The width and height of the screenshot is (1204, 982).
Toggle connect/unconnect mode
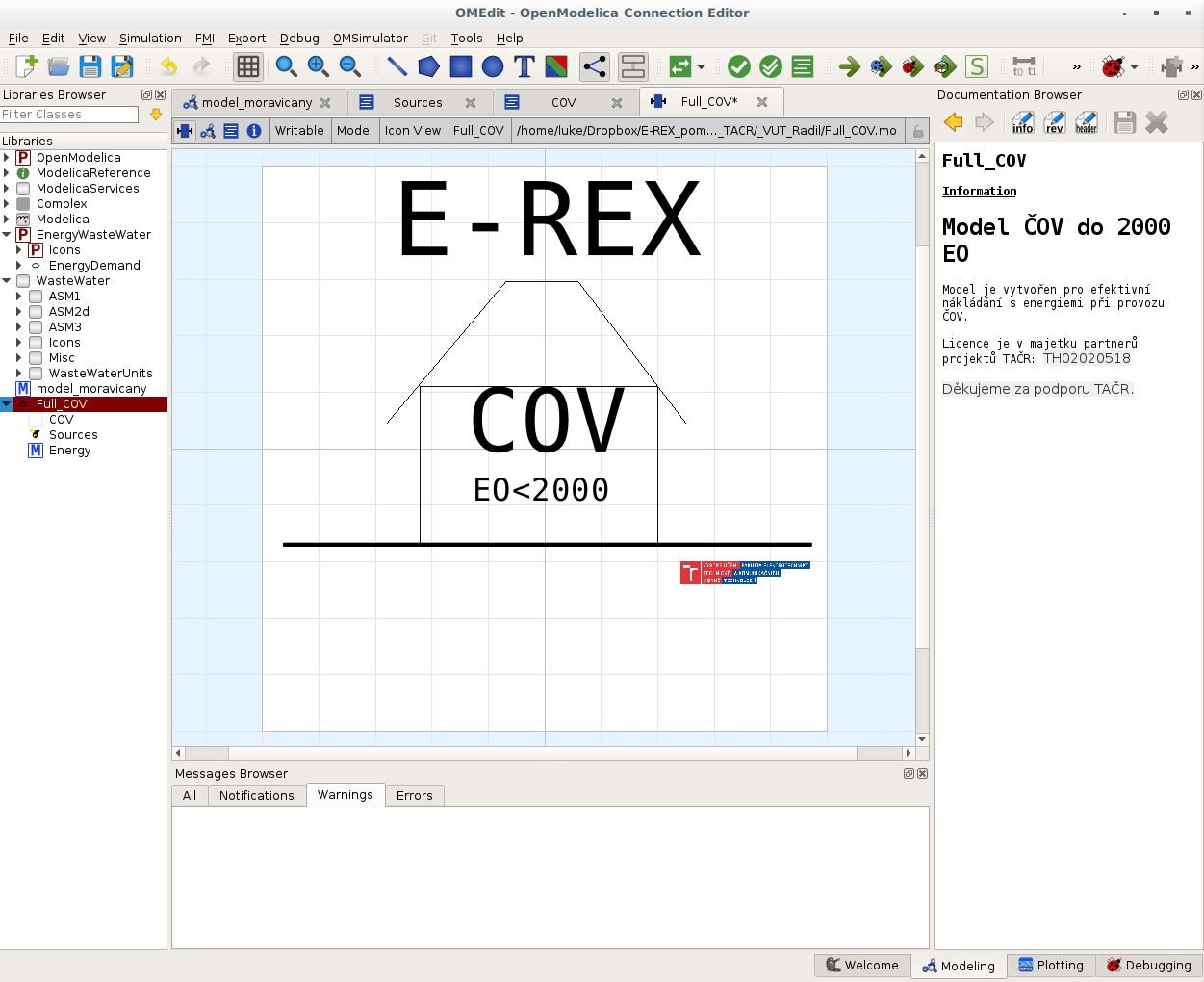coord(595,66)
